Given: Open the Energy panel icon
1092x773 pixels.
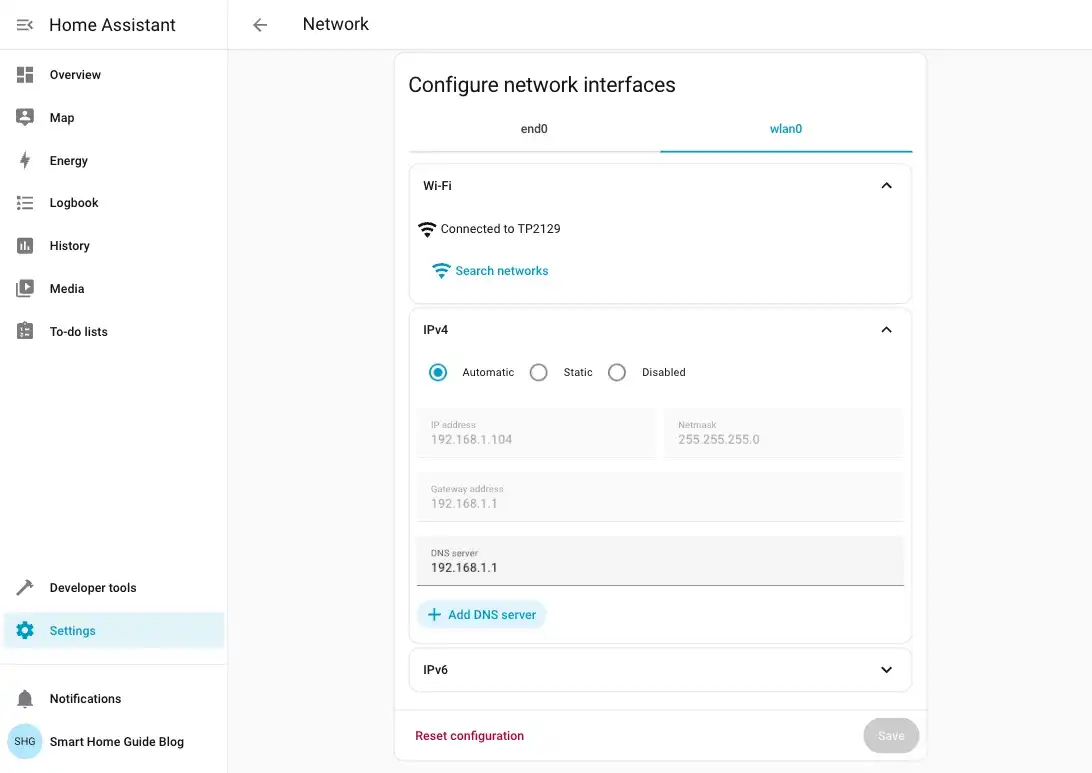Looking at the screenshot, I should click(23, 160).
